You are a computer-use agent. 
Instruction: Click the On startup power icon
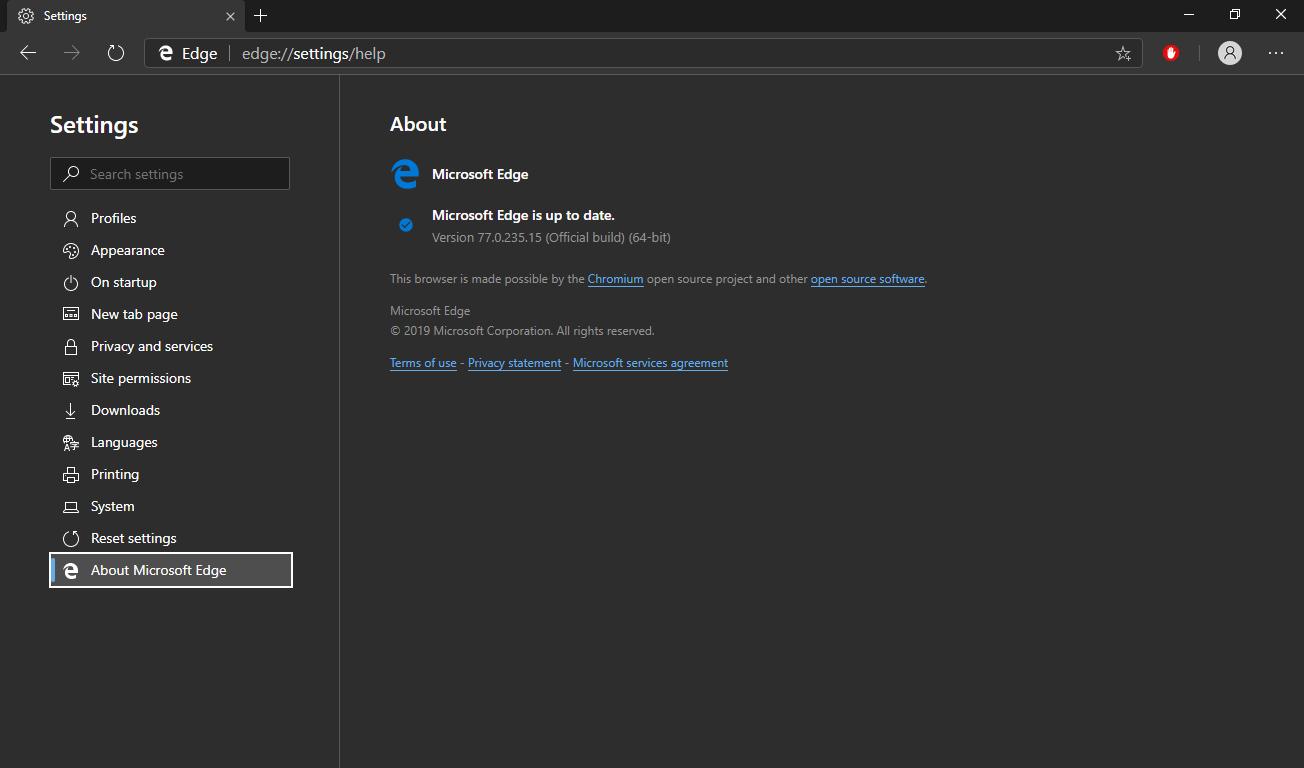[71, 282]
